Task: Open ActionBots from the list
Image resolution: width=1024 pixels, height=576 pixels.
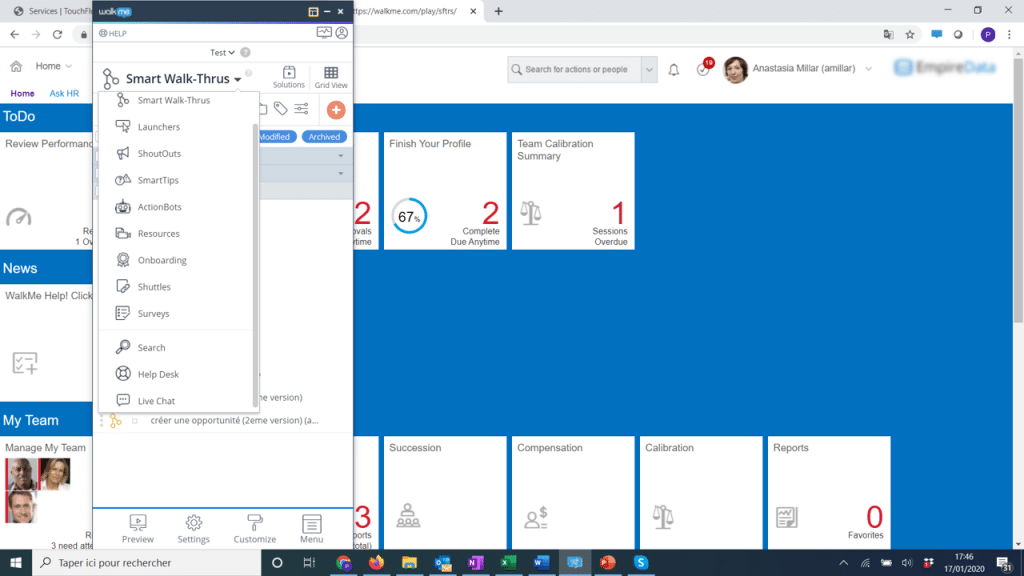Action: click(159, 207)
